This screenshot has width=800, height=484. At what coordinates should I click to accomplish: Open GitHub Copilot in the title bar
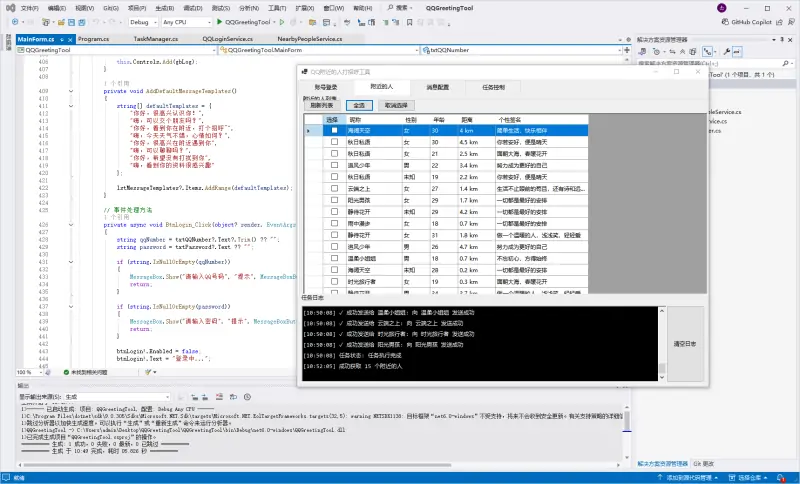[748, 20]
